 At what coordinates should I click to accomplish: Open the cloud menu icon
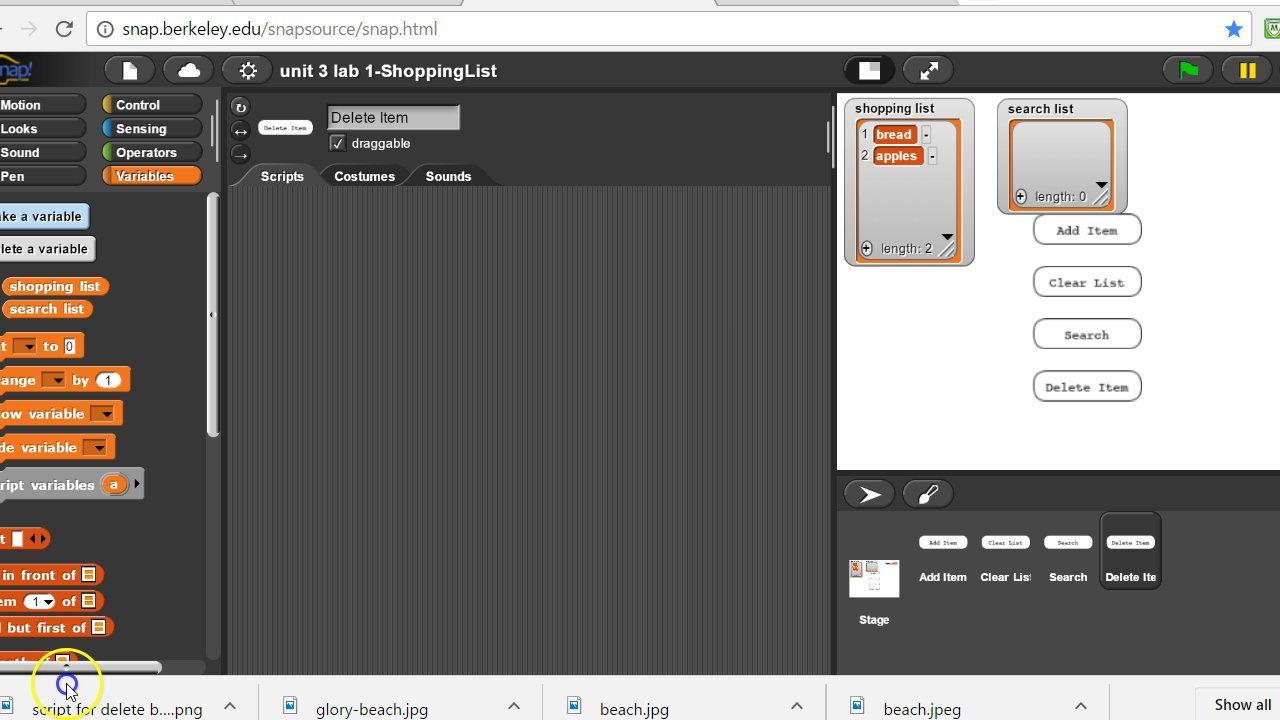[188, 70]
